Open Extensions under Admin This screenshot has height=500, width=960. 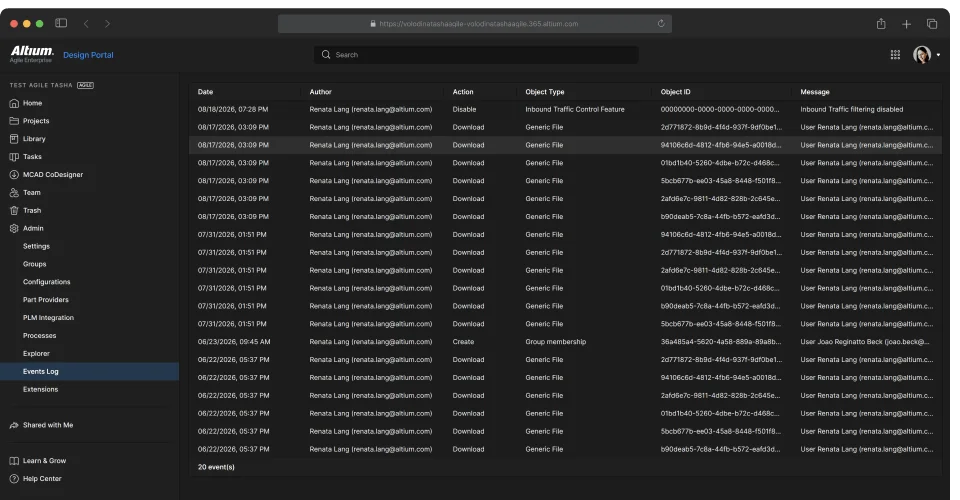40,389
